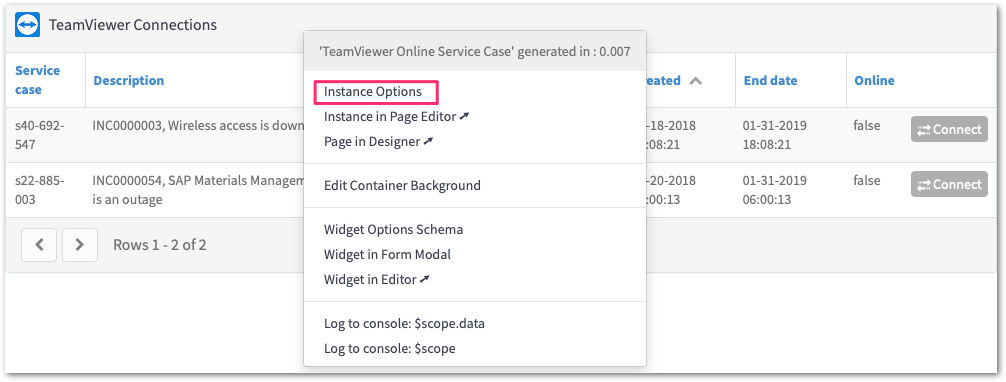This screenshot has height=382, width=1006.
Task: Select Log to console: $scope.data
Action: tap(404, 324)
